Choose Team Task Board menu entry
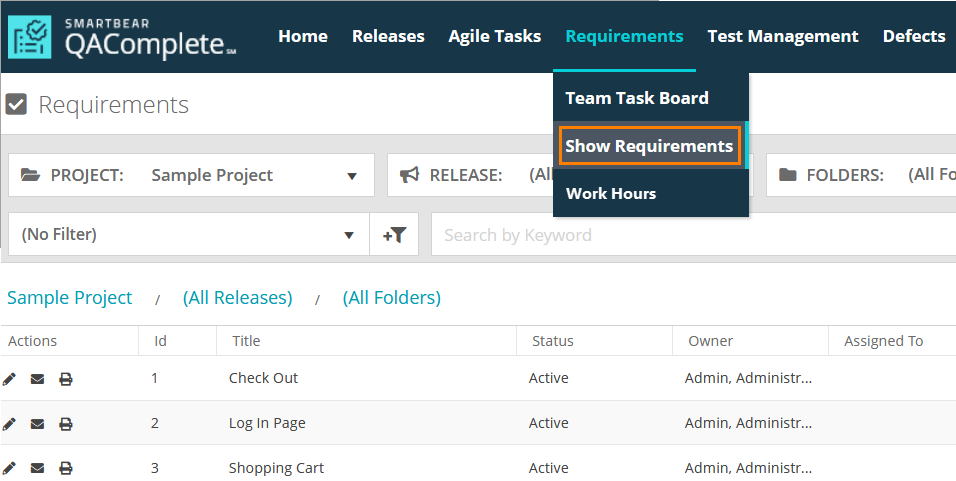The width and height of the screenshot is (956, 481). click(x=637, y=98)
